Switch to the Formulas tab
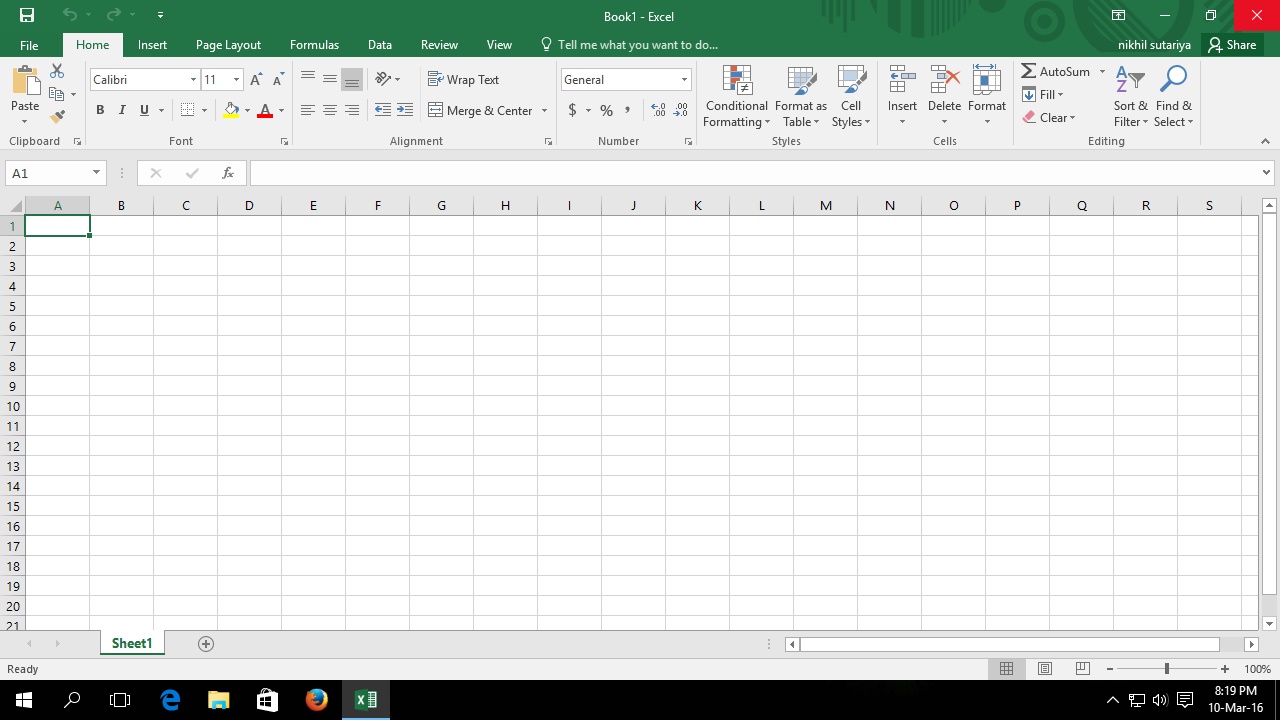 (x=314, y=45)
